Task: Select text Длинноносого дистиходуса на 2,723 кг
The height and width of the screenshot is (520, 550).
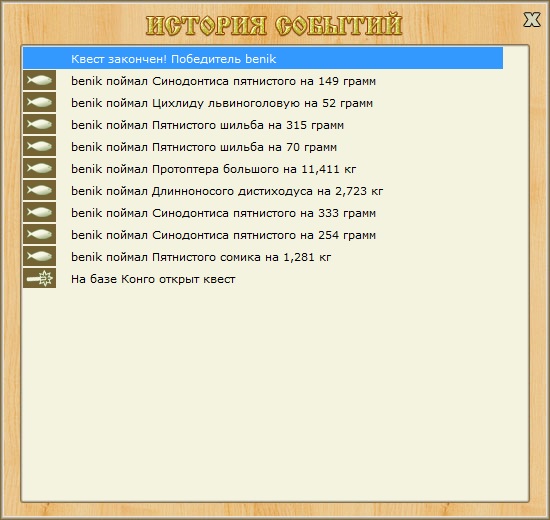Action: tap(267, 191)
